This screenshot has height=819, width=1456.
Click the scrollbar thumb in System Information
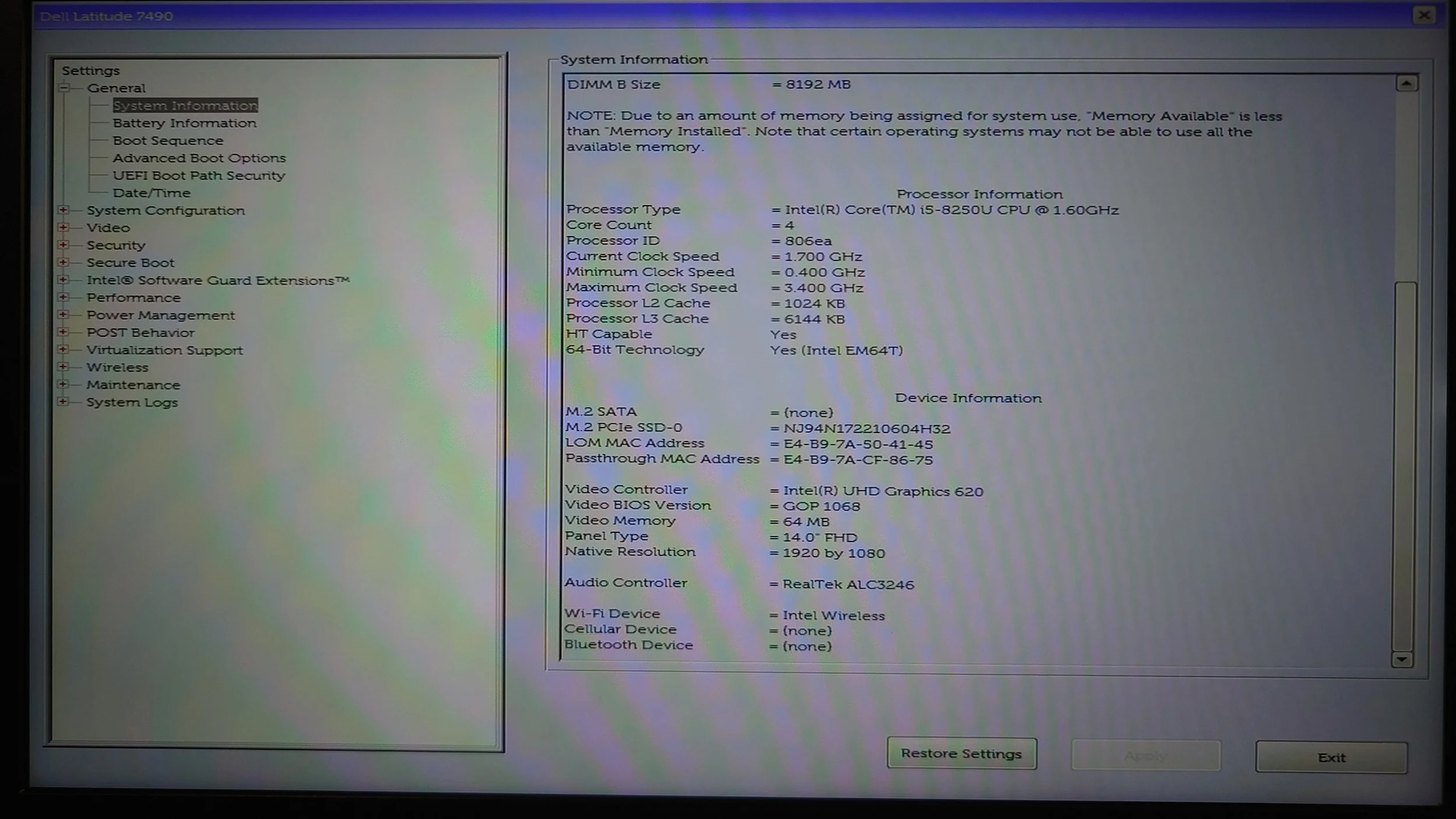point(1404,466)
